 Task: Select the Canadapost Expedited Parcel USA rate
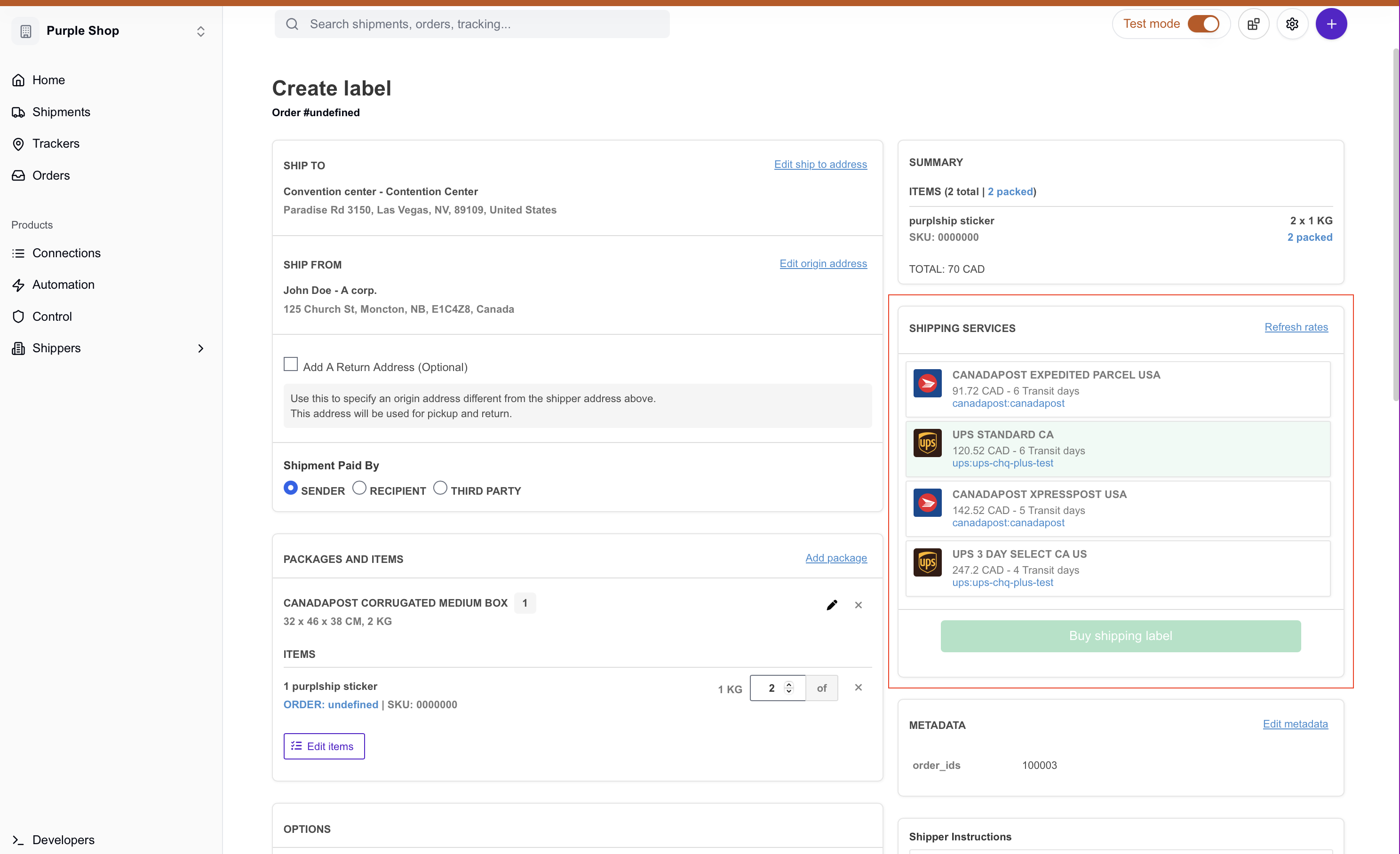(x=1117, y=389)
